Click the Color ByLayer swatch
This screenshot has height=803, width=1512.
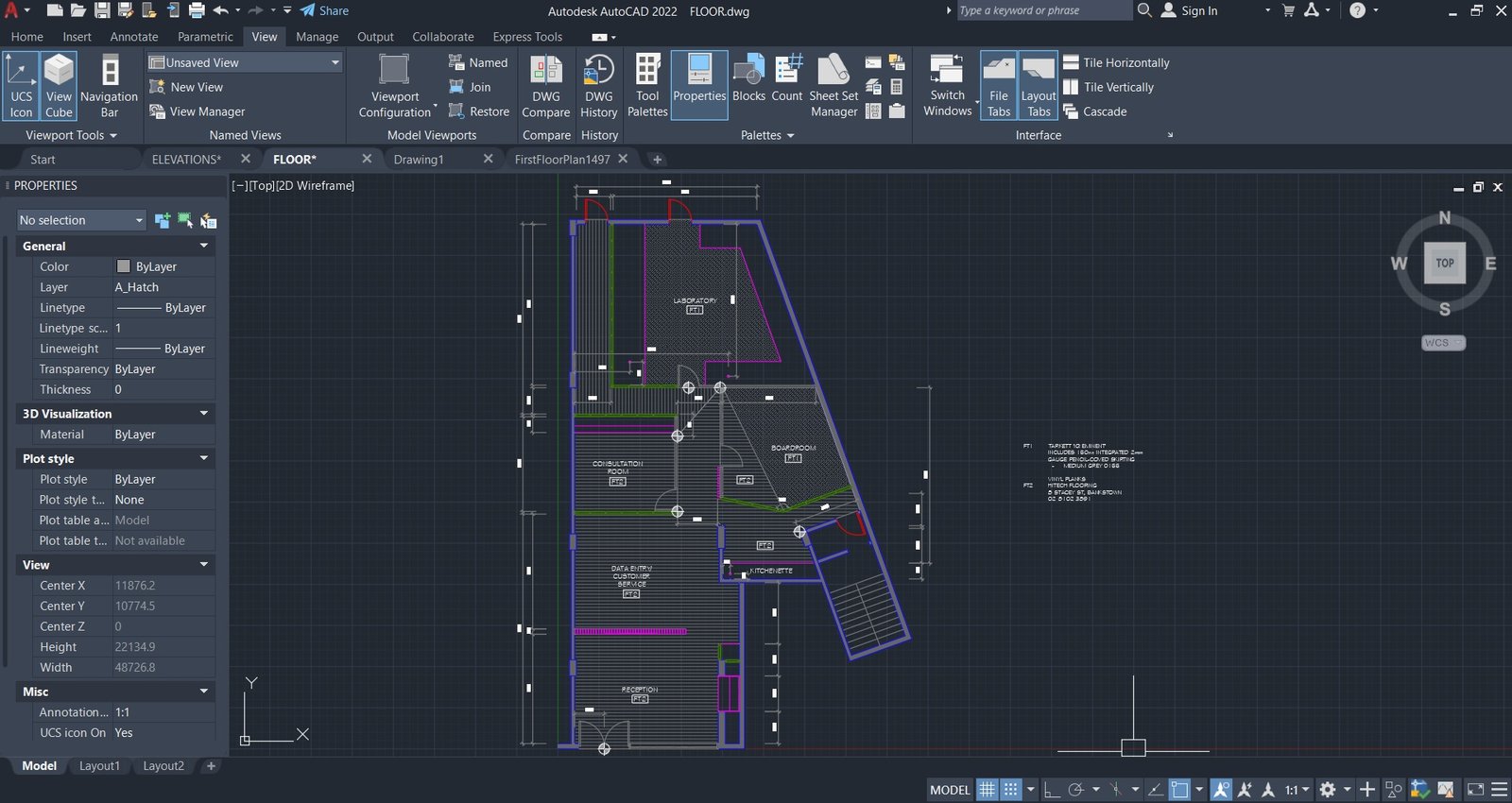point(123,266)
